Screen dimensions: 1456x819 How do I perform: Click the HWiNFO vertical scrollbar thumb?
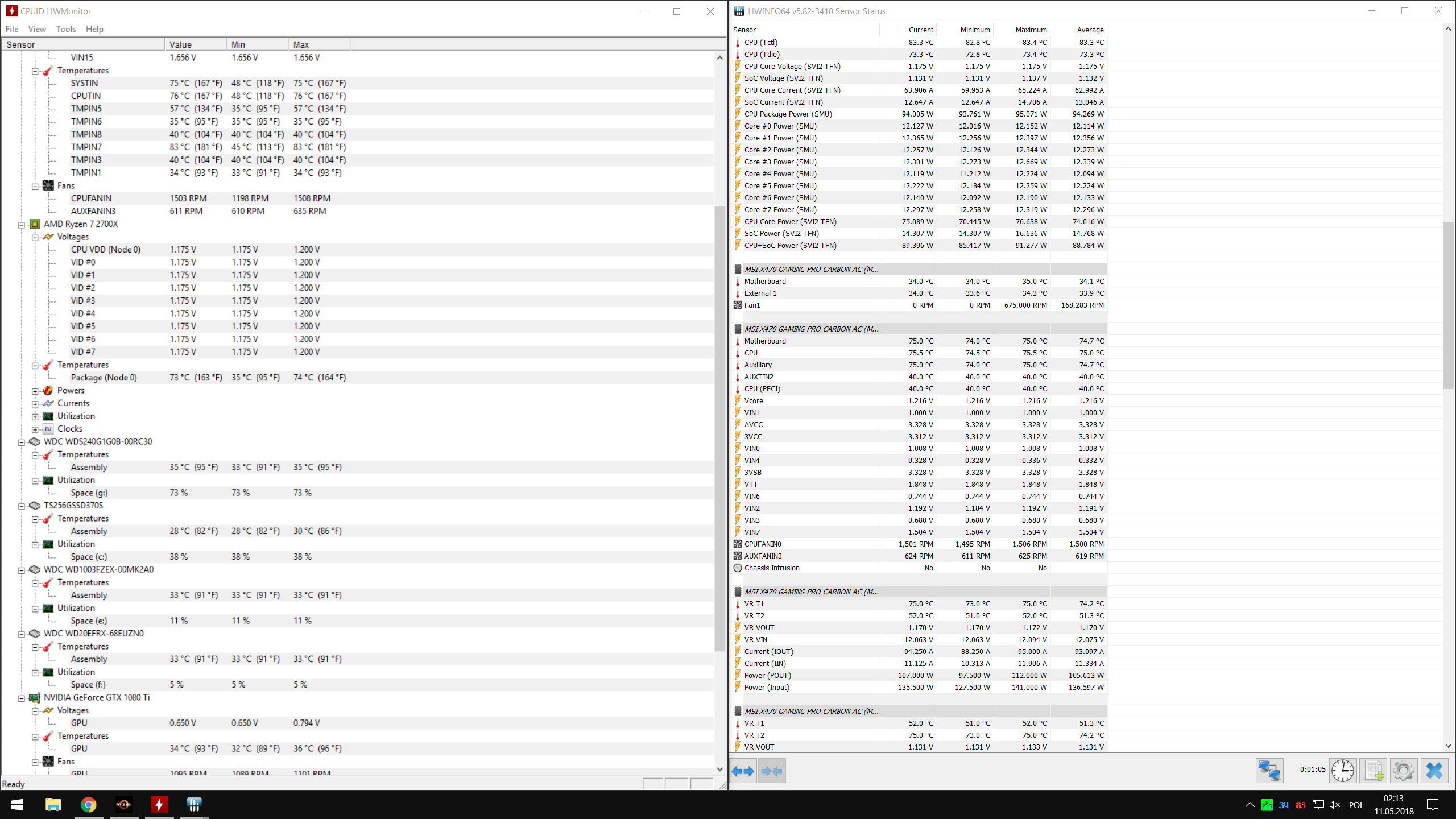tap(1448, 305)
